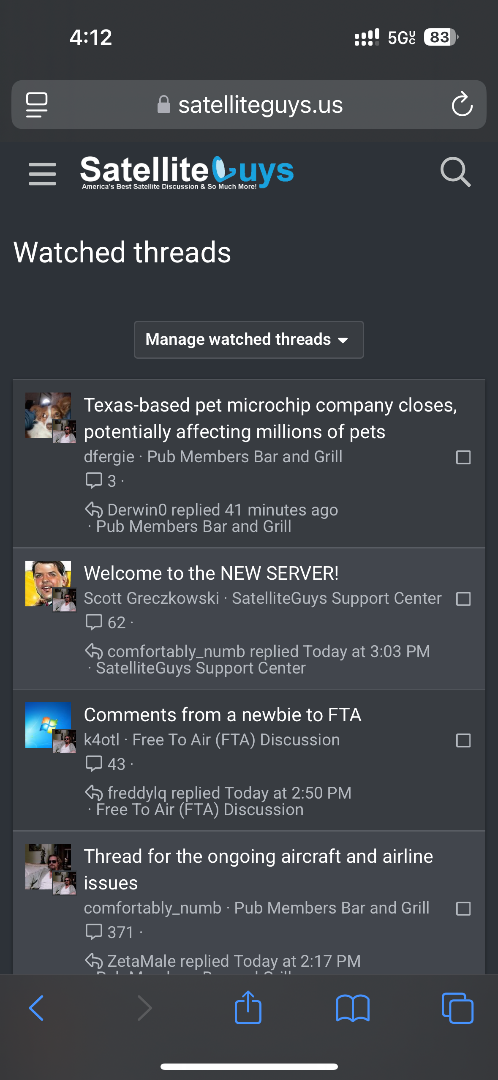The height and width of the screenshot is (1080, 498).
Task: View k4otl's Windows logo avatar
Action: click(48, 725)
